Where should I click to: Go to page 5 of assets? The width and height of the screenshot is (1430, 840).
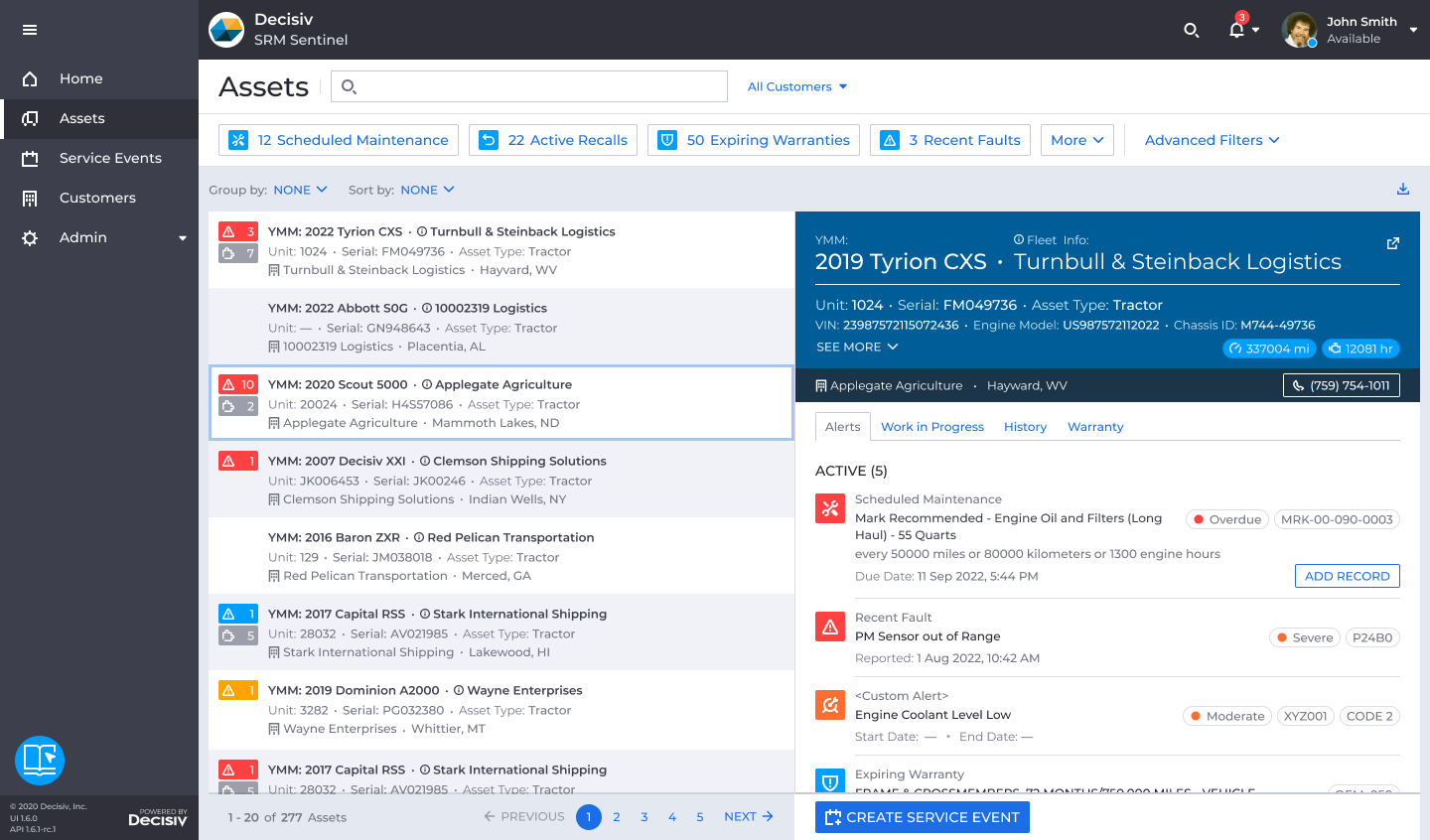(700, 817)
